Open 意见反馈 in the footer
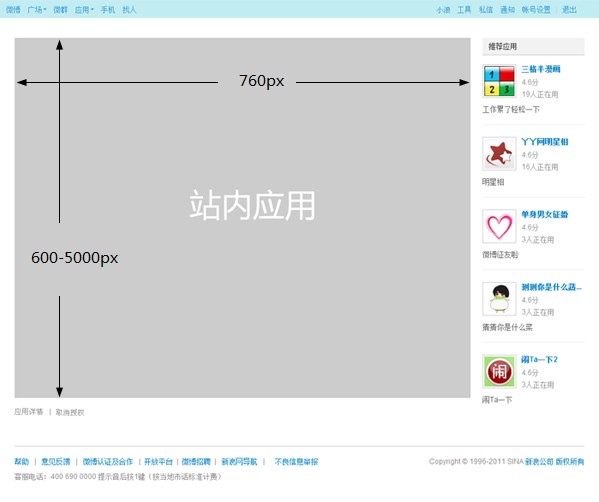This screenshot has width=599, height=502. 56,462
